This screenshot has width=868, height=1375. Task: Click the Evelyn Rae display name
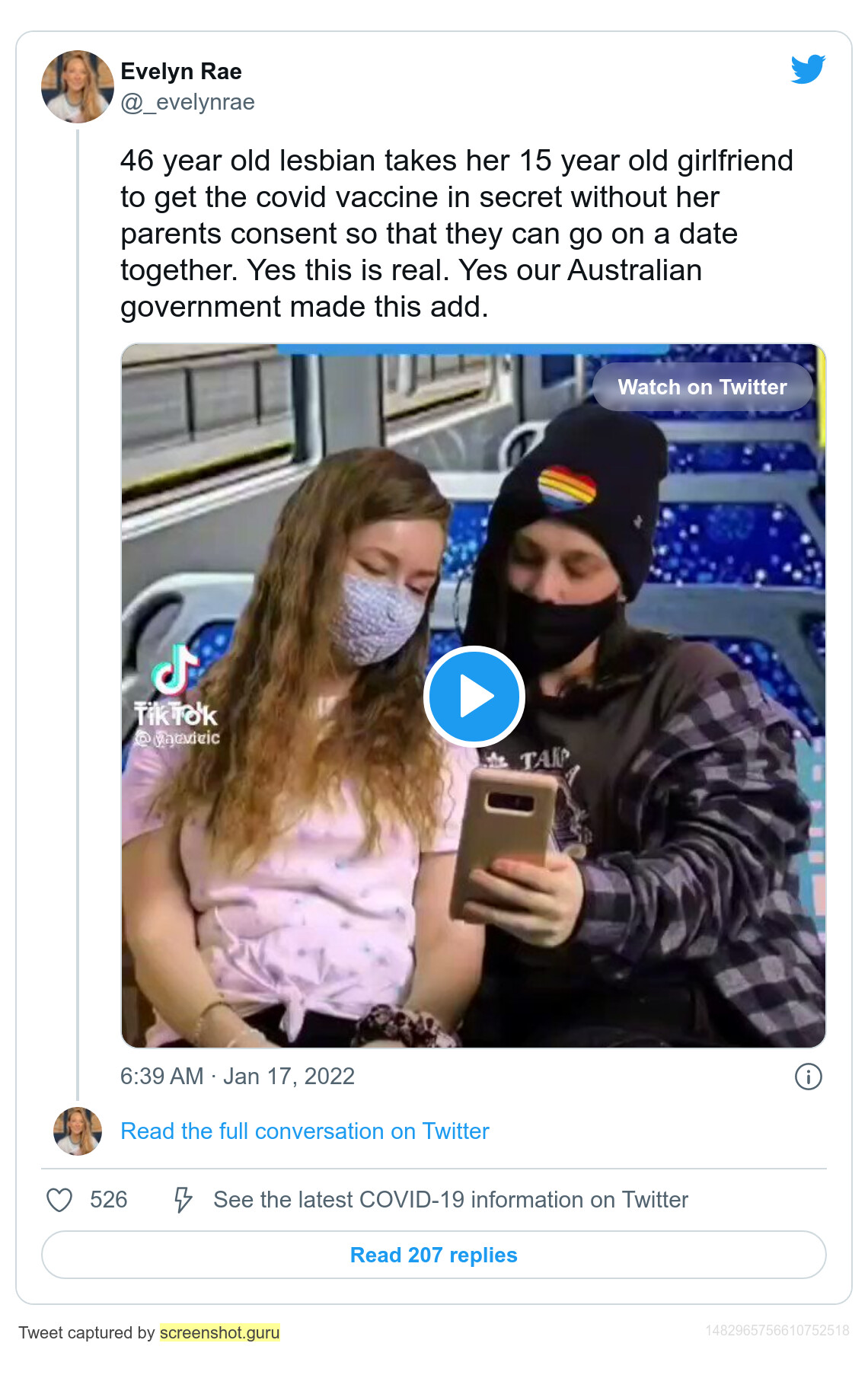[x=181, y=72]
